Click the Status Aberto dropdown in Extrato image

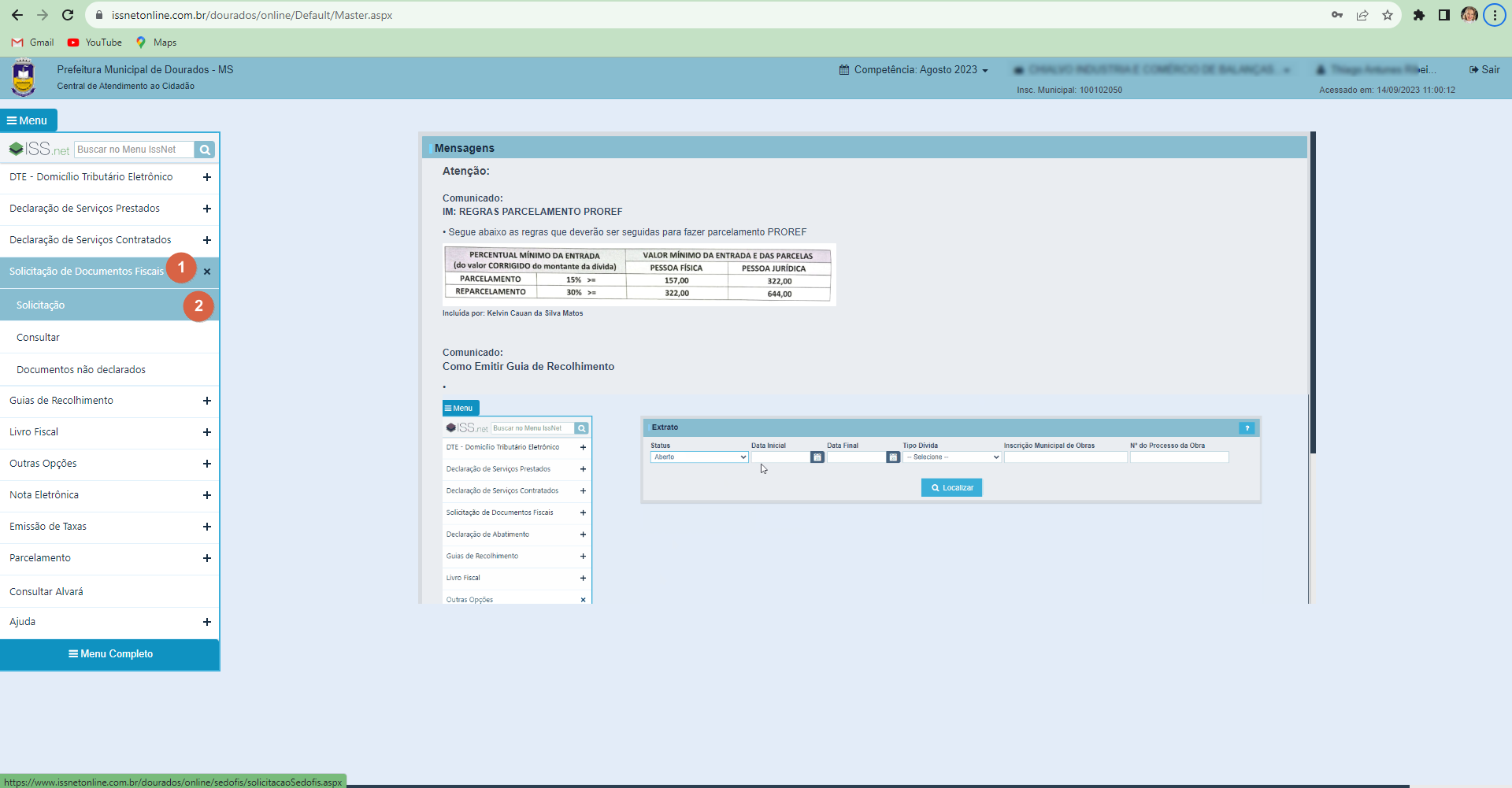click(x=699, y=457)
